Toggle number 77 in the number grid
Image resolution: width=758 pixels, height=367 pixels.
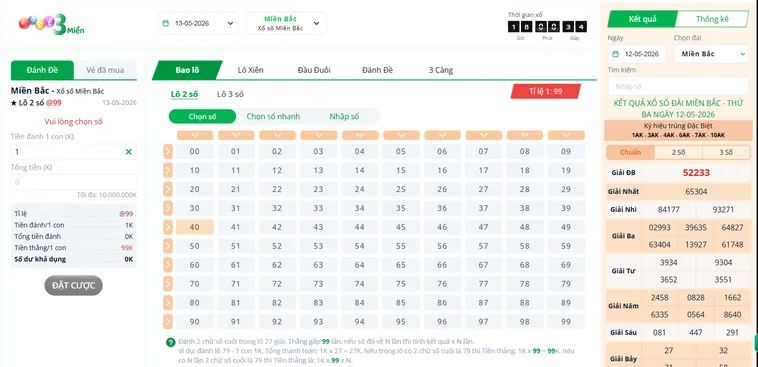tap(483, 284)
